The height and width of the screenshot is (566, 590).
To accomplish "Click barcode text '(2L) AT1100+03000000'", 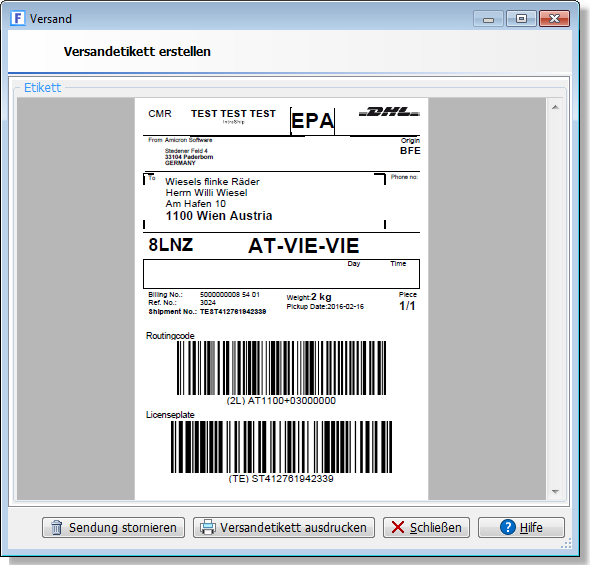I will click(281, 400).
